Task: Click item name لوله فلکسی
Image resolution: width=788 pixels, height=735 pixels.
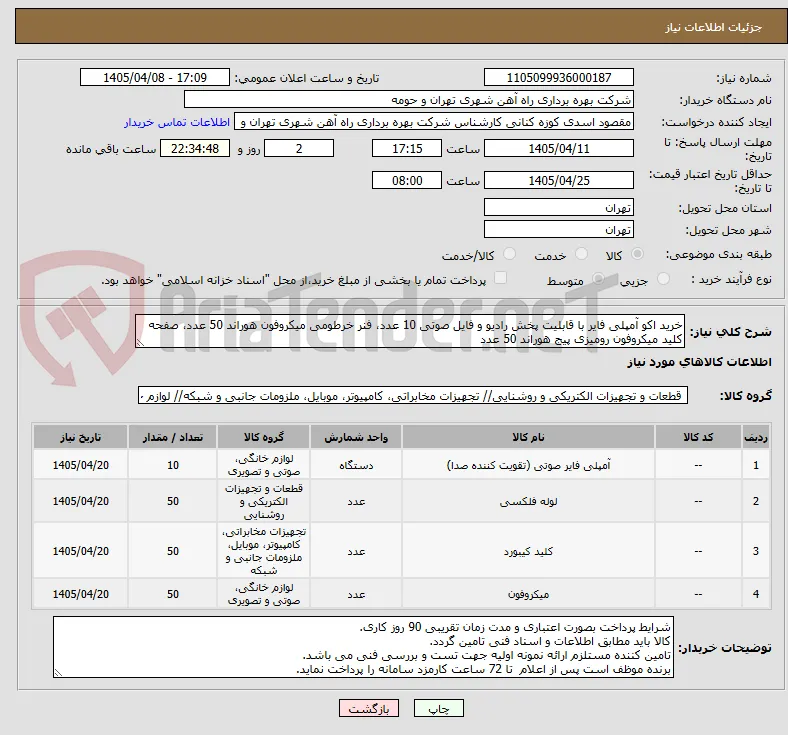Action: (x=528, y=501)
